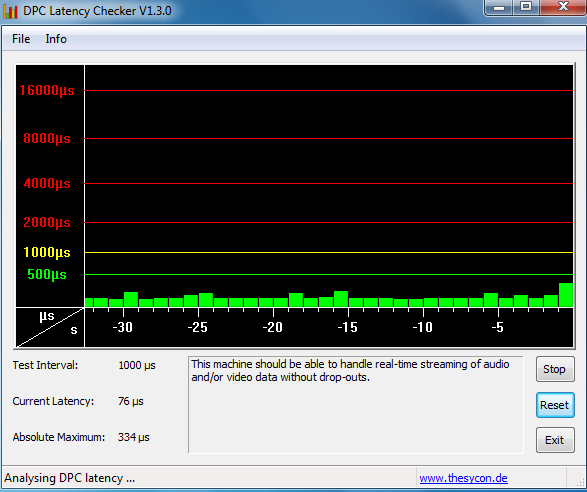Click the Absolute Maximum value 334 µs
This screenshot has height=492, width=587.
[134, 437]
